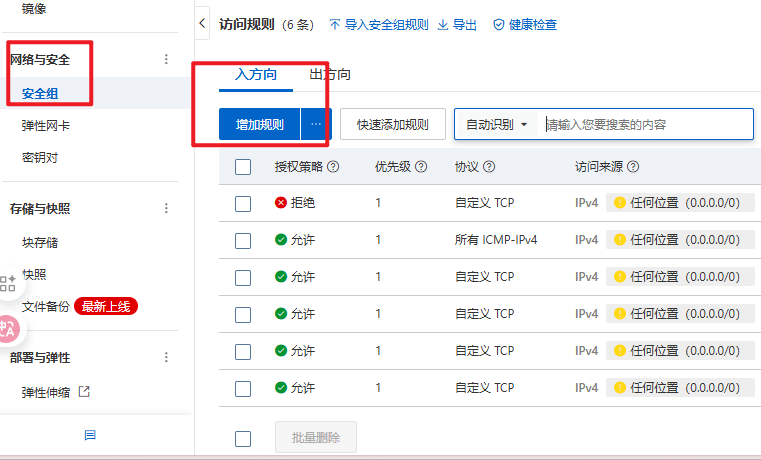
Task: Check the box for the 所有 ICMP-IPv4 row
Action: [x=243, y=241]
